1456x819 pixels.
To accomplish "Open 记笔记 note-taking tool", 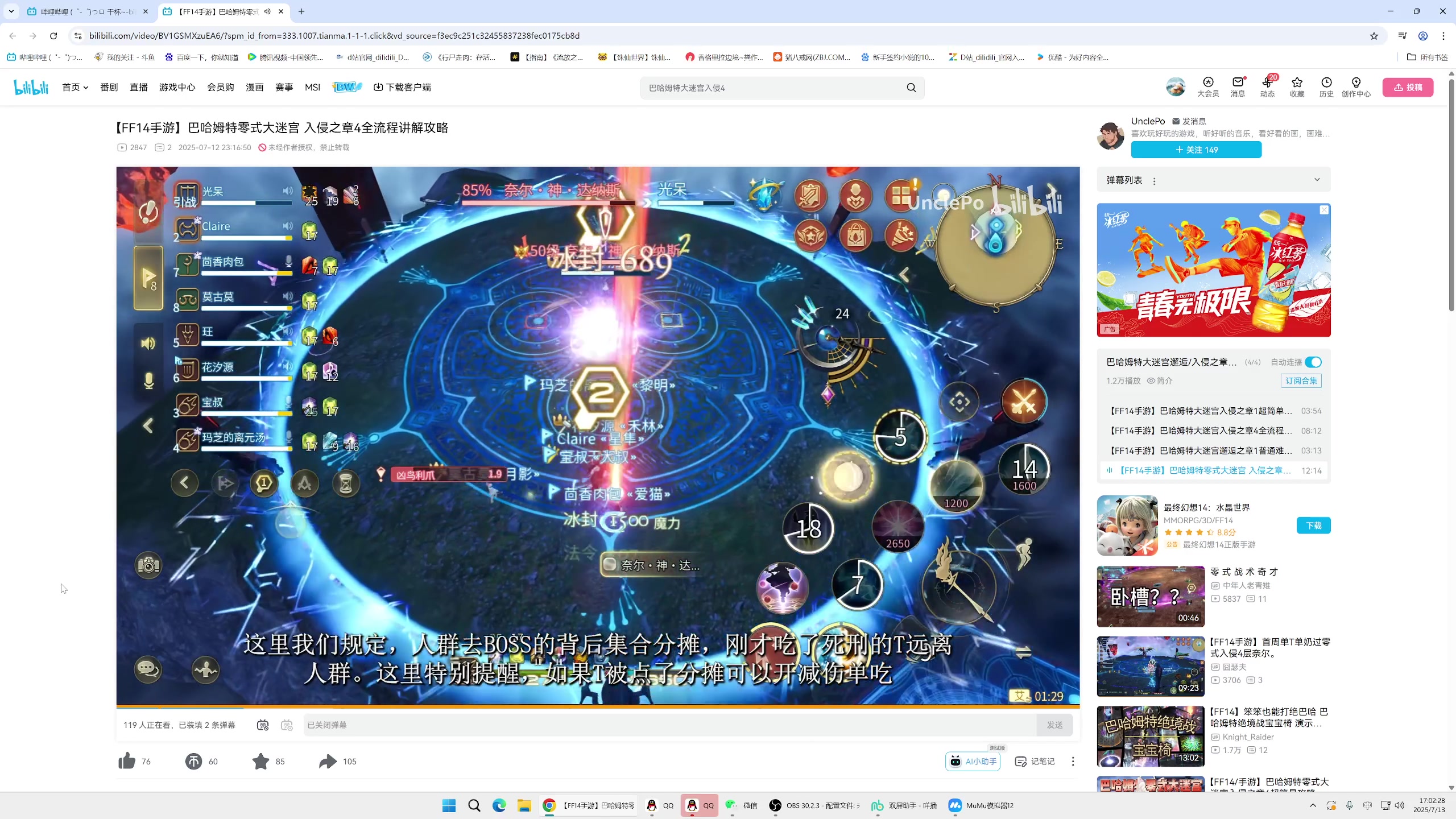I will (x=1035, y=761).
